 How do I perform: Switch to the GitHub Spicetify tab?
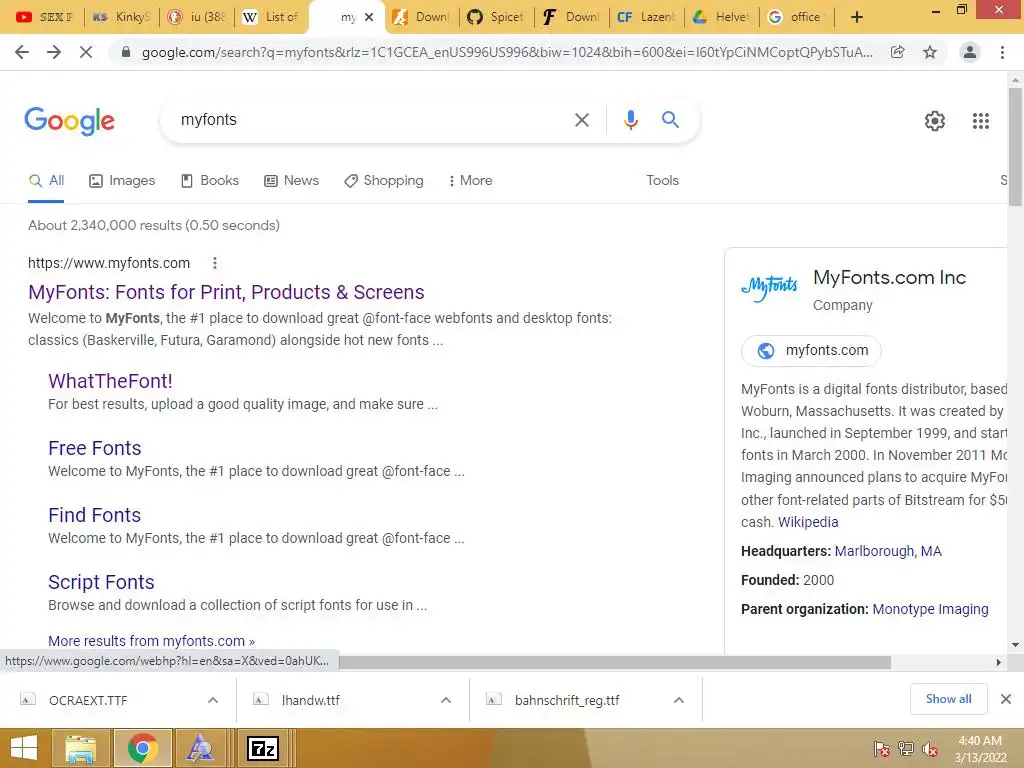click(x=496, y=17)
